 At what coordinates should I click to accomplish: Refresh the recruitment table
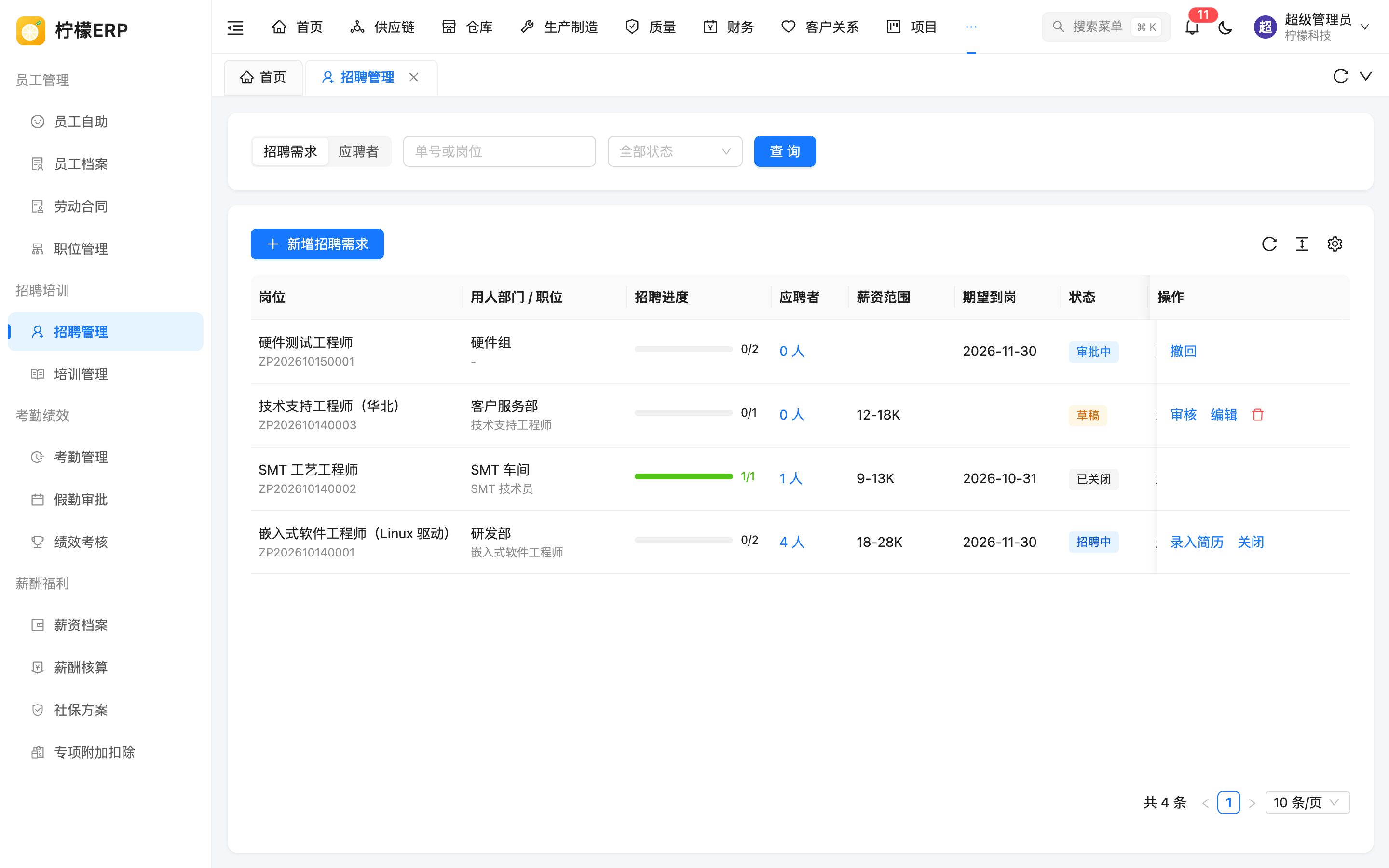point(1269,244)
